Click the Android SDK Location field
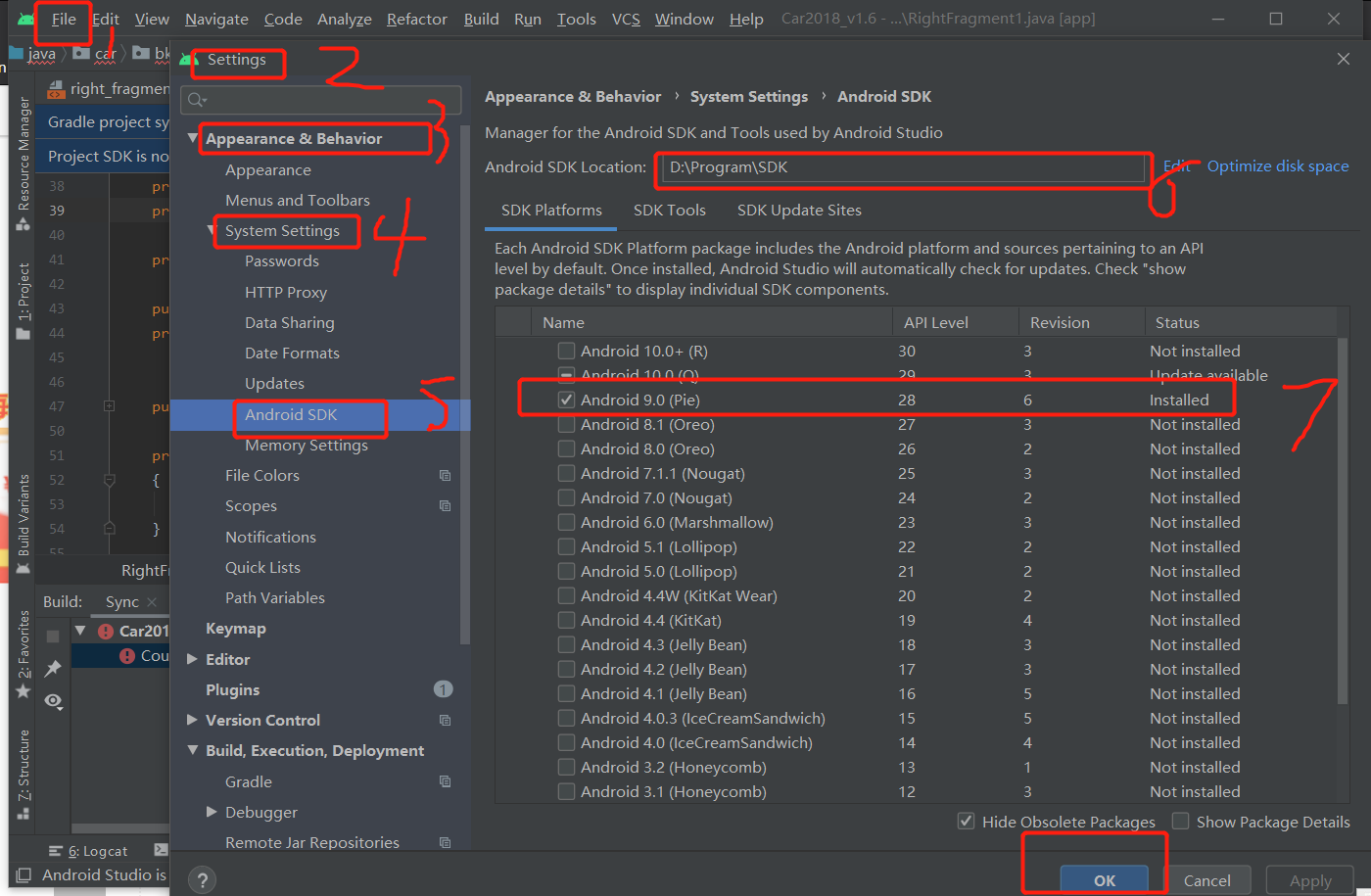This screenshot has width=1371, height=896. coord(901,166)
